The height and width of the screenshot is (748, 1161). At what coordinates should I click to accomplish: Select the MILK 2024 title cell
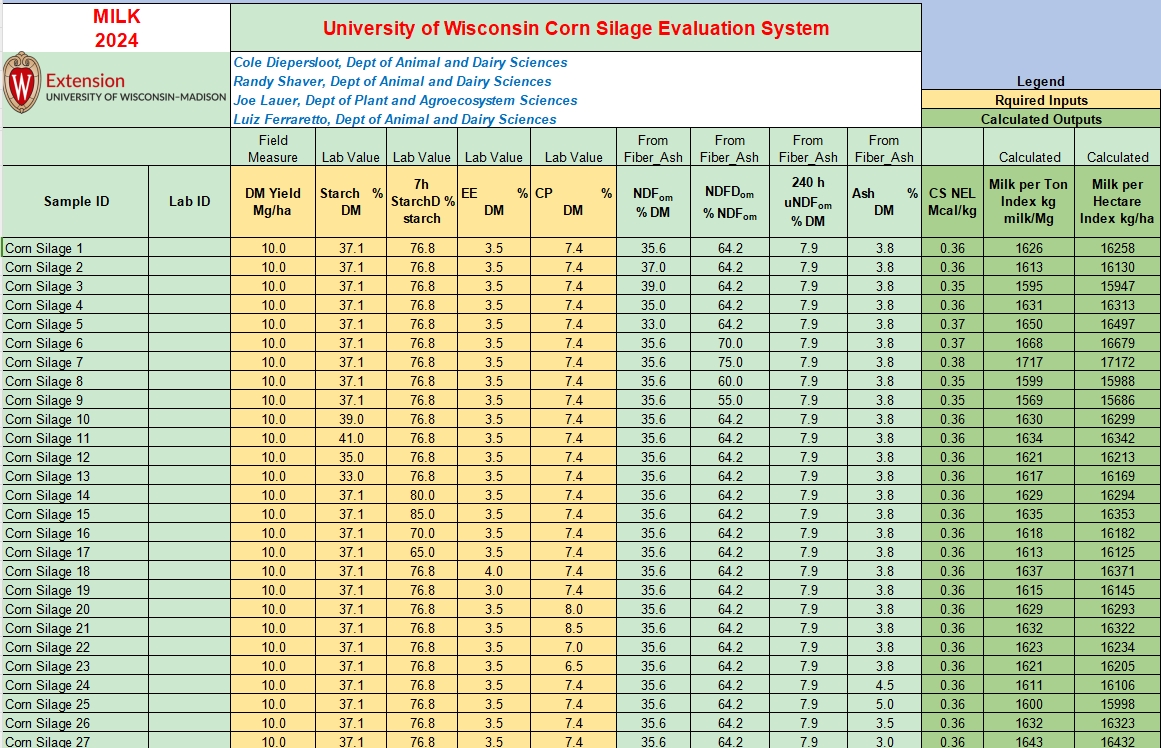pyautogui.click(x=116, y=28)
